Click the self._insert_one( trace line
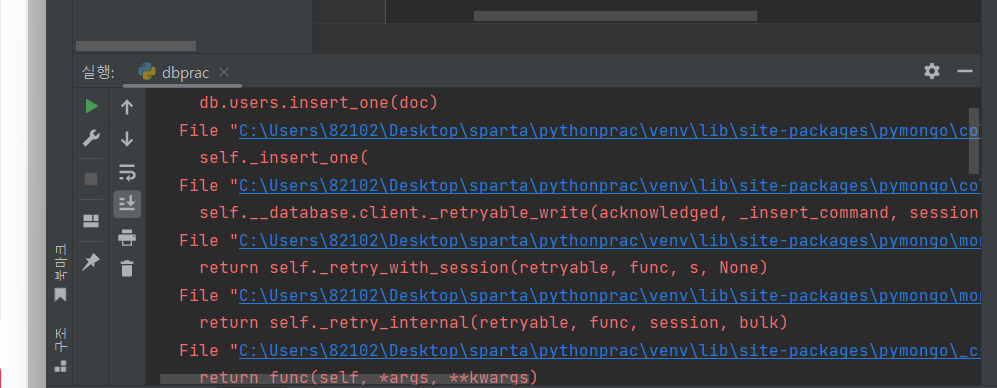The image size is (997, 388). (284, 158)
